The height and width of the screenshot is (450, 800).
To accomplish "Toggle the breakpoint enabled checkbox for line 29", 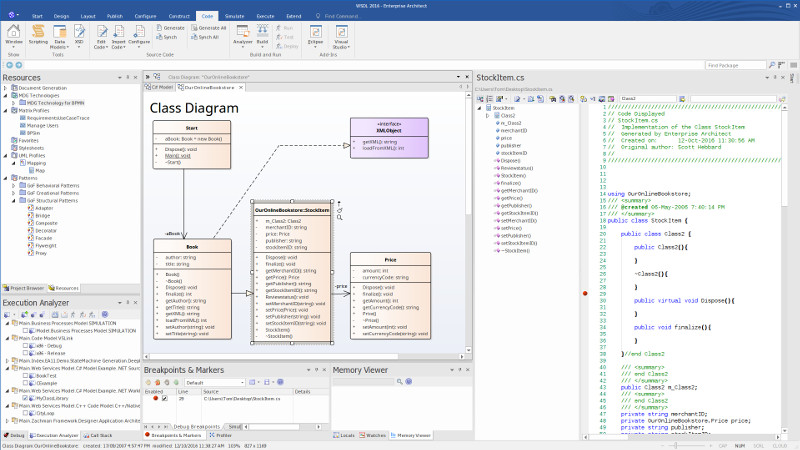I will point(165,398).
